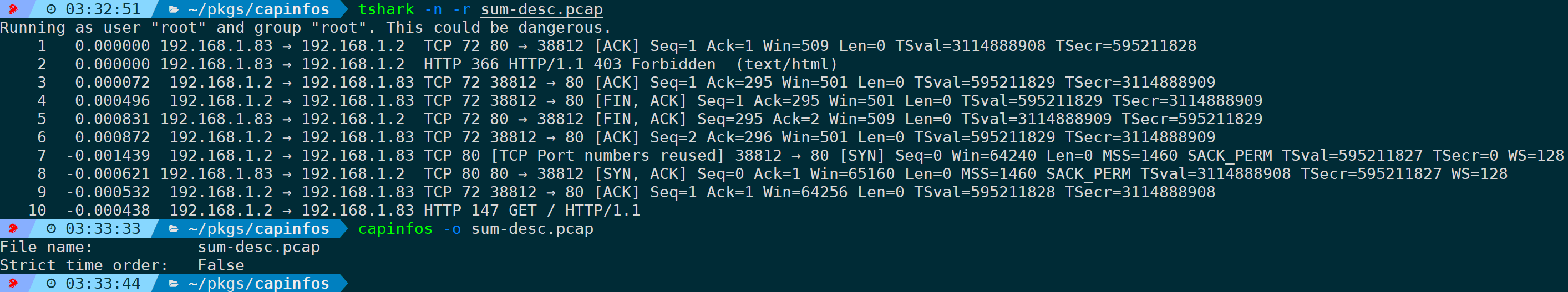Click the red prompt icon on the last line
The height and width of the screenshot is (292, 1568).
pos(13,284)
